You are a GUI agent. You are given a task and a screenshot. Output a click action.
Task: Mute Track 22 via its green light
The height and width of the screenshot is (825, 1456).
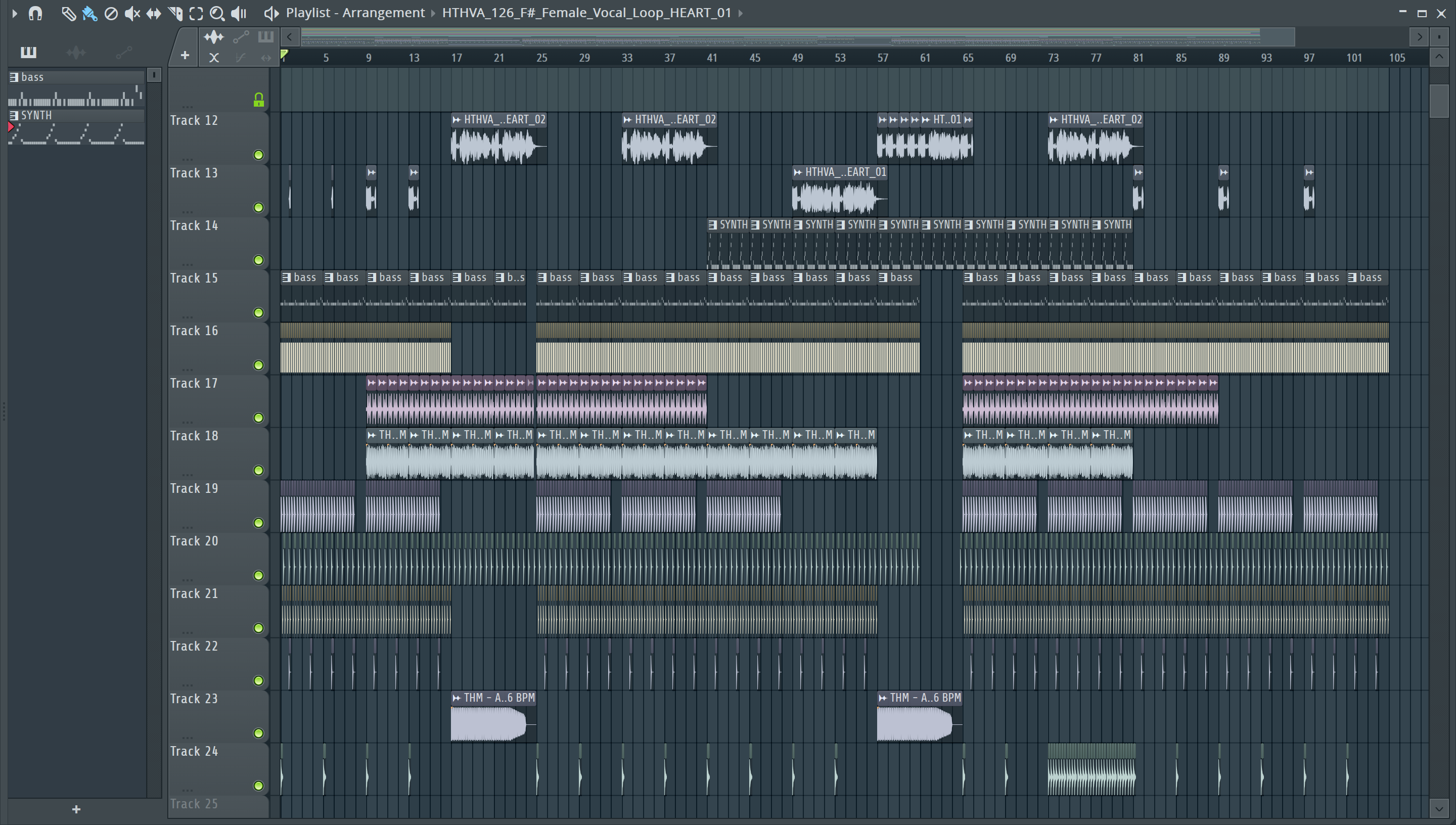point(258,681)
